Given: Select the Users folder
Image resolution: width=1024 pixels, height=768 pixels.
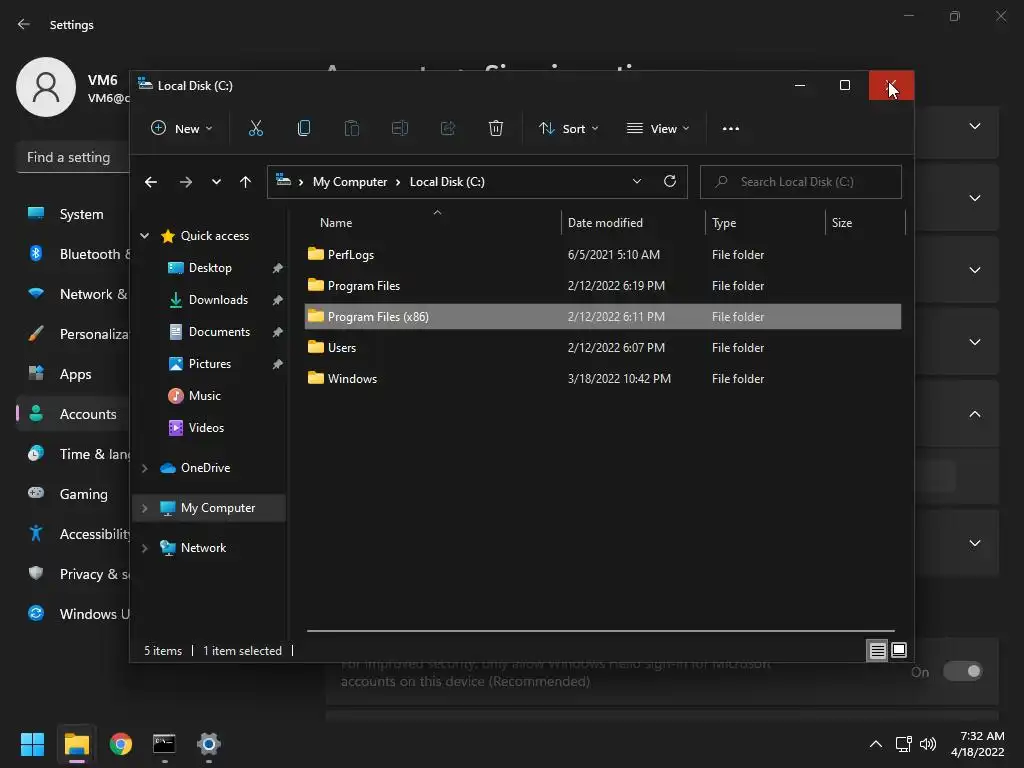Looking at the screenshot, I should pyautogui.click(x=603, y=347).
